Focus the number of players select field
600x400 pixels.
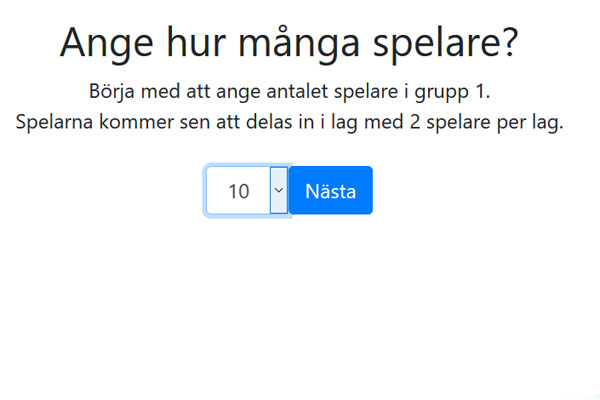tap(247, 190)
